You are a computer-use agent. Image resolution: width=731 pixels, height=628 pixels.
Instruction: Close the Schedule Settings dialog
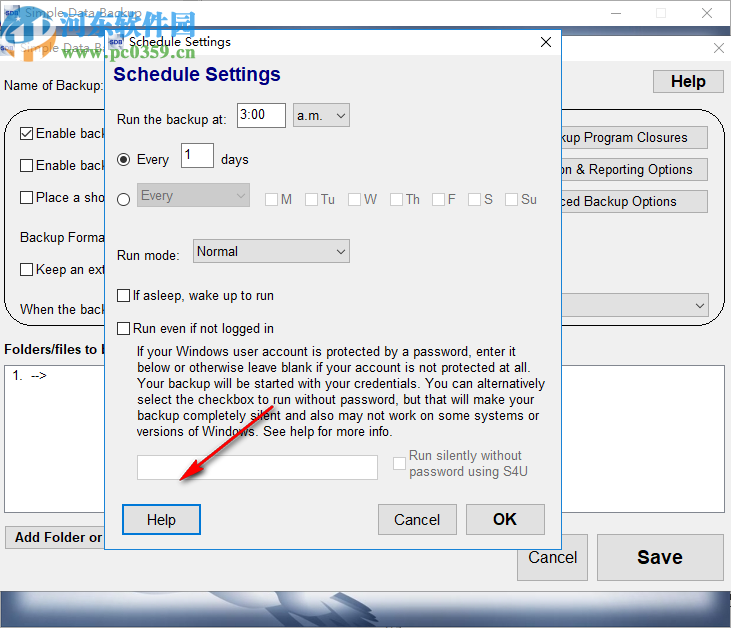pos(545,42)
